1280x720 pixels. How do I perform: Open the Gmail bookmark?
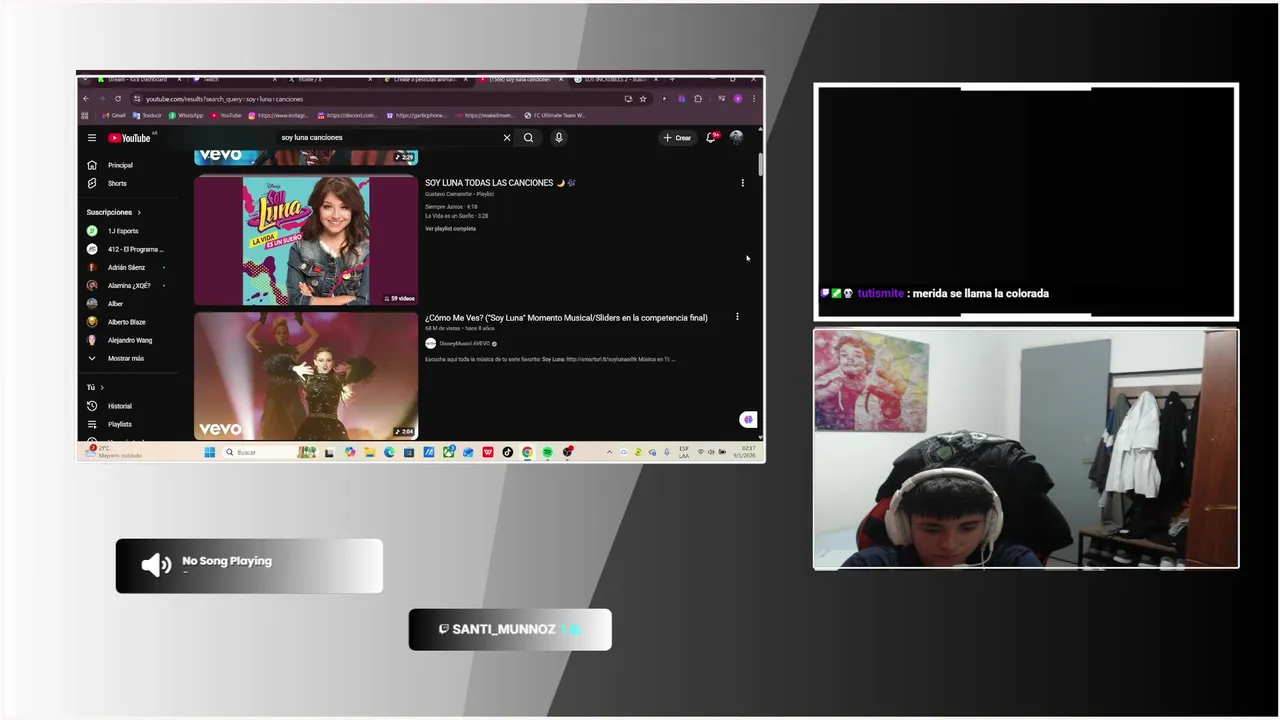(x=113, y=115)
